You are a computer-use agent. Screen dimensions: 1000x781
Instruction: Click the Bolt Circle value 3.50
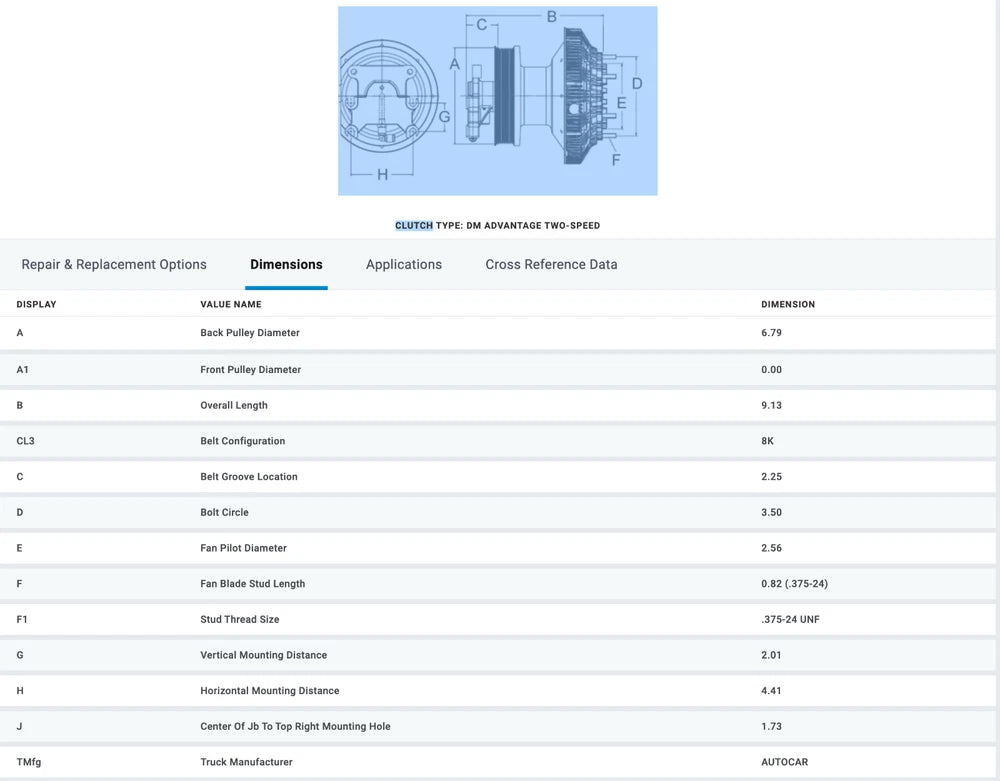point(771,513)
